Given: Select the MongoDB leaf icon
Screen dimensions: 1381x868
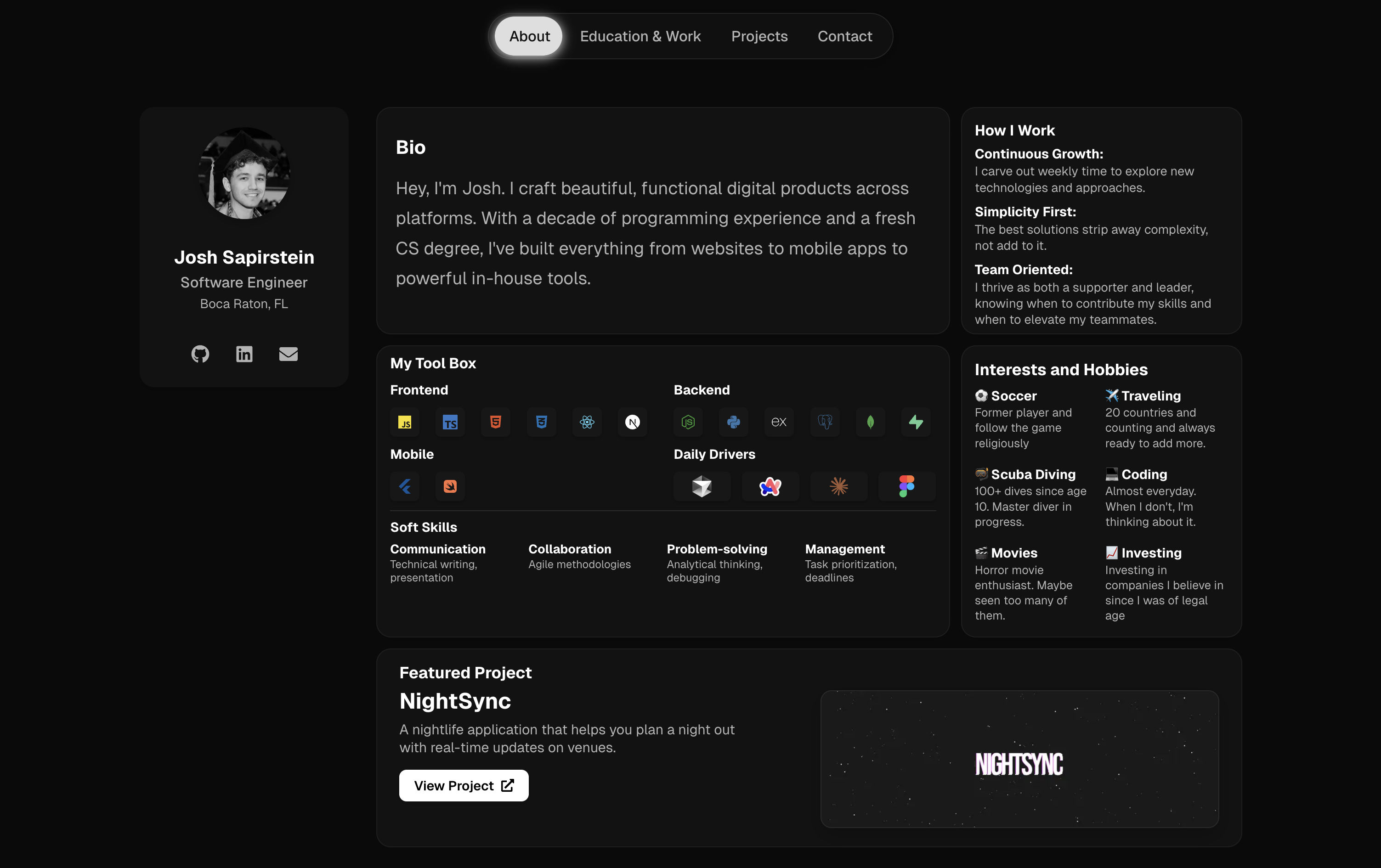Looking at the screenshot, I should (x=871, y=423).
